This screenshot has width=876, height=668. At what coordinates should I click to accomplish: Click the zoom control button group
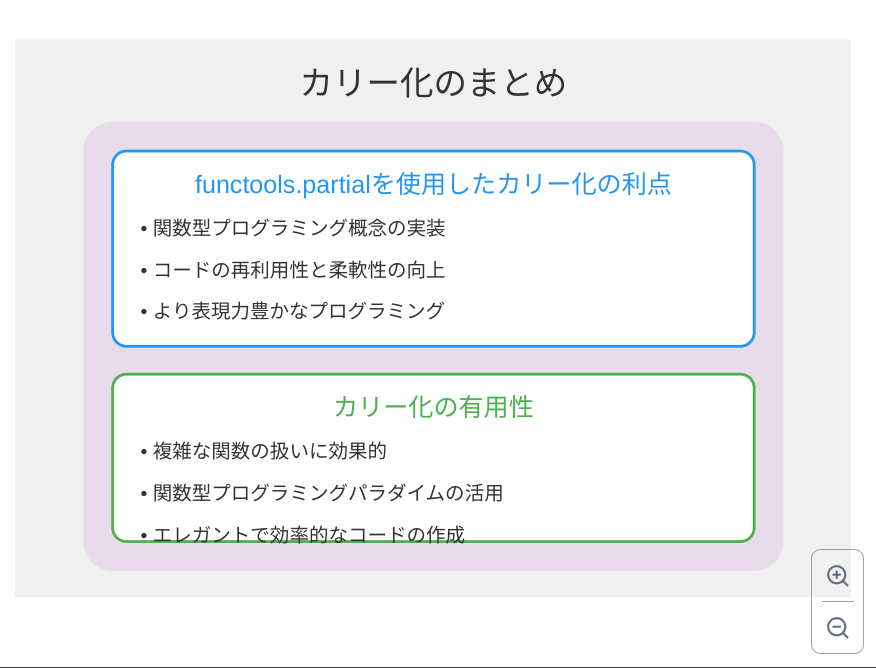[x=838, y=601]
